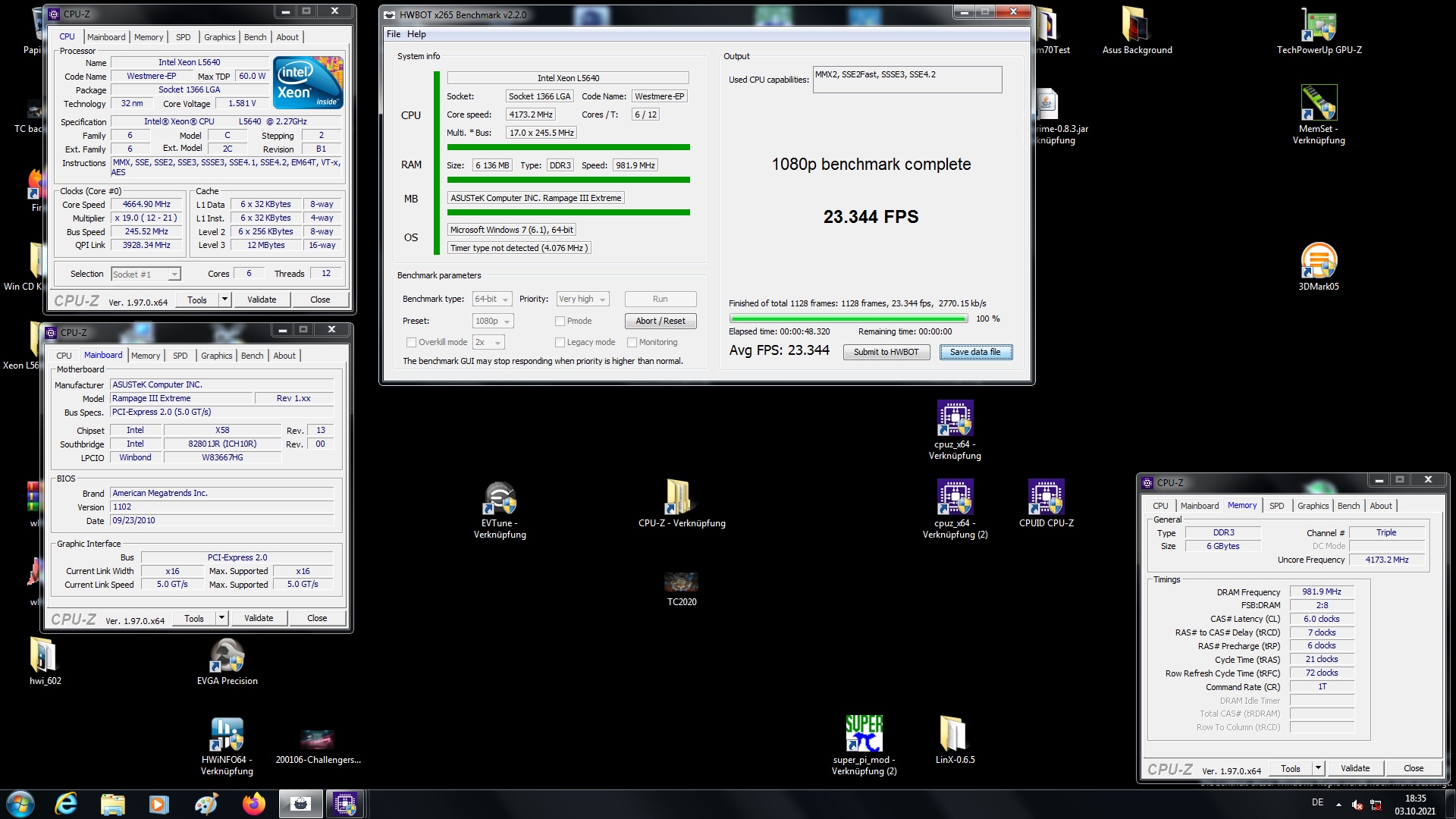Open the Socket #1 selection dropdown
1456x819 pixels.
click(146, 275)
